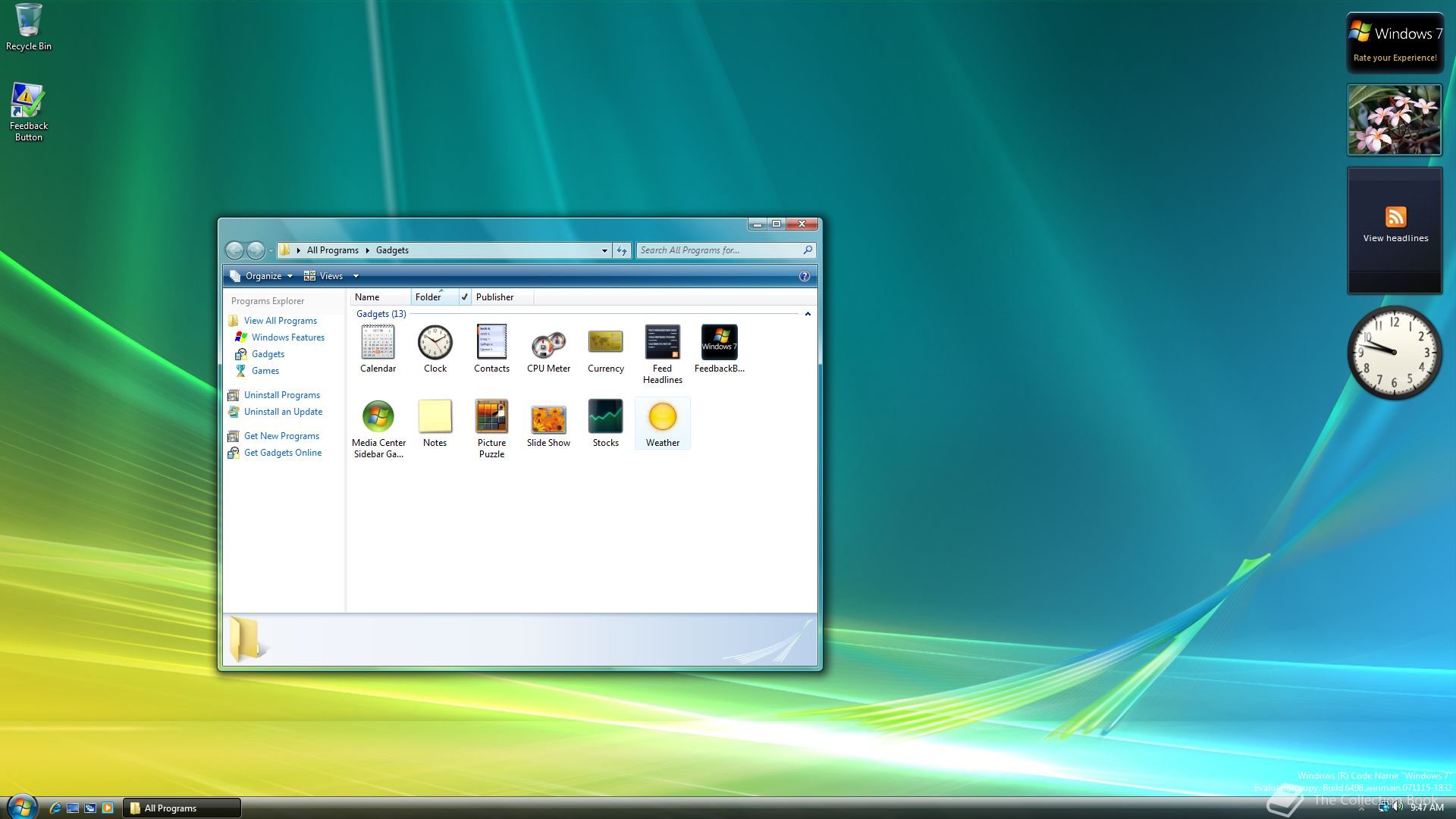Open the Gadgets sidebar link

click(268, 354)
